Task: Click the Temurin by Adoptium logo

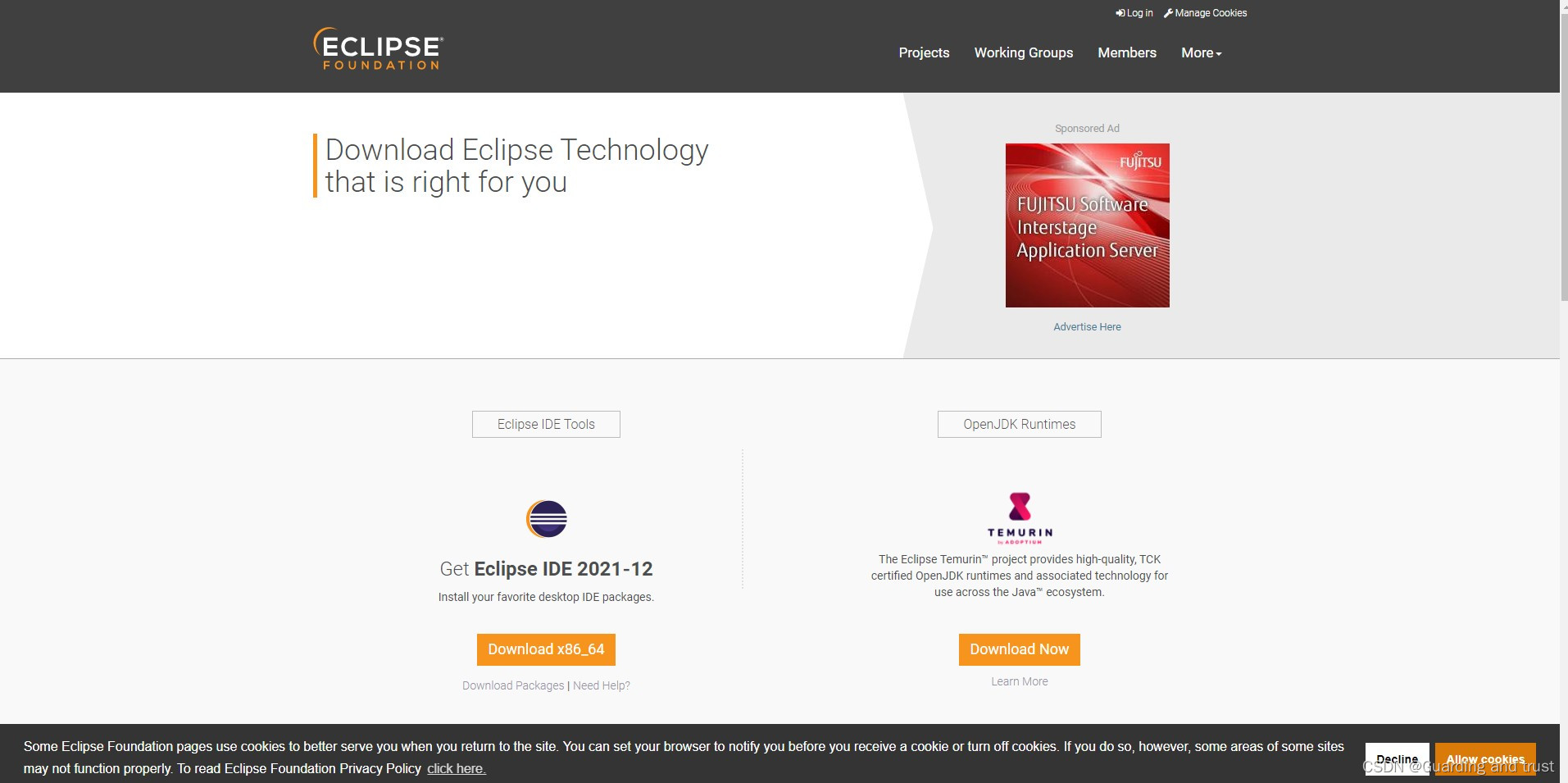Action: click(x=1020, y=518)
